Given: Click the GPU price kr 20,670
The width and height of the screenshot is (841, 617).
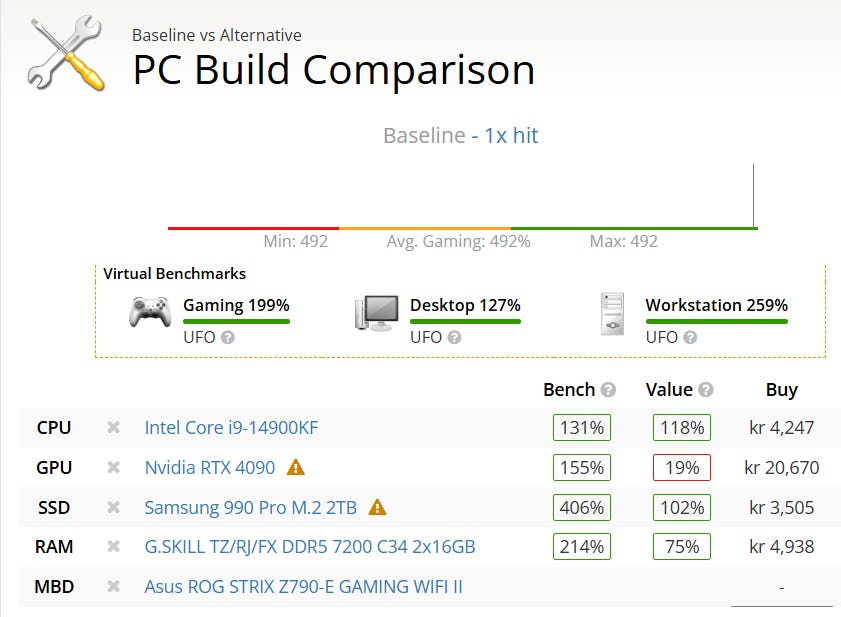Looking at the screenshot, I should (781, 467).
